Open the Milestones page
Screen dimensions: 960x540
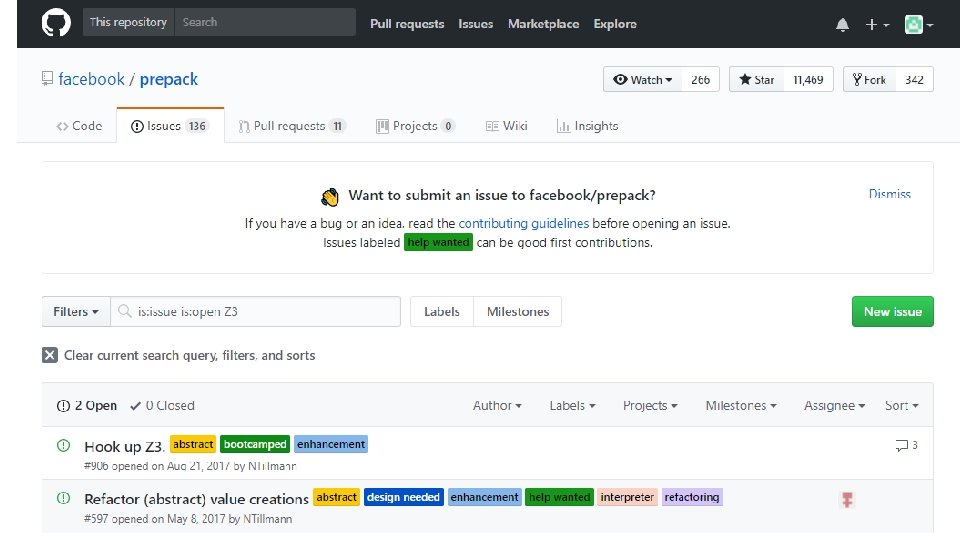[518, 312]
